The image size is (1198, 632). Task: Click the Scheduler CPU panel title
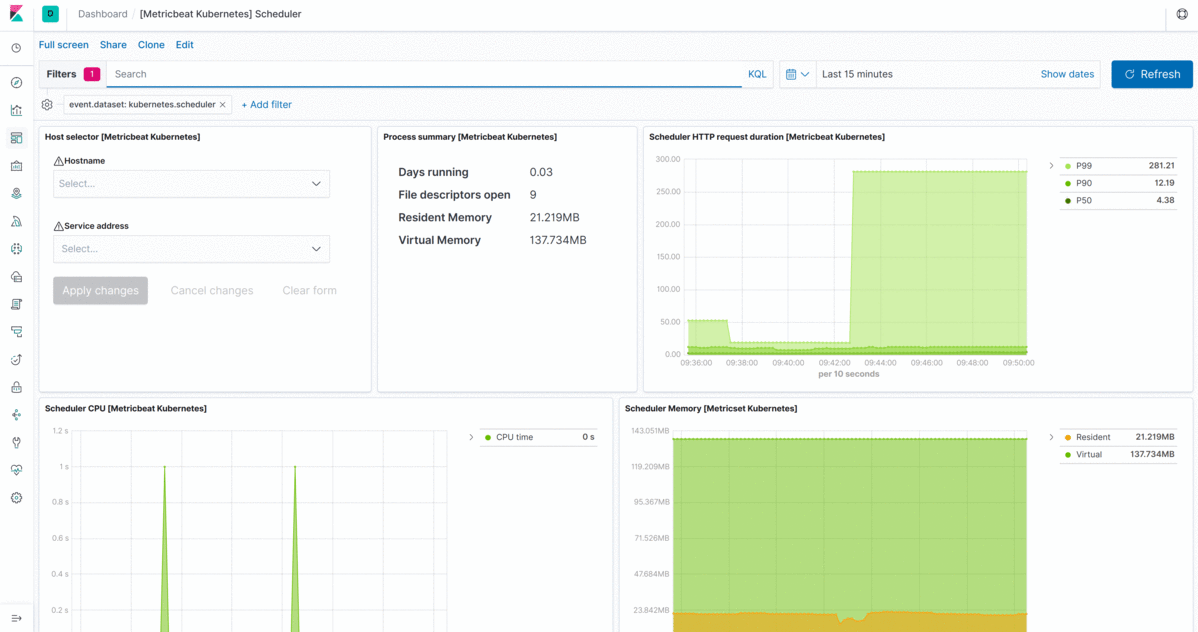pyautogui.click(x=125, y=408)
